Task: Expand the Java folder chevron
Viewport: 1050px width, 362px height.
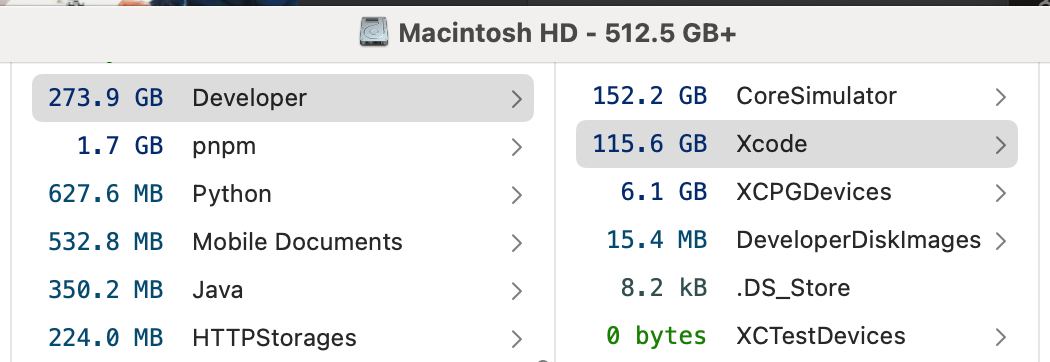Action: pyautogui.click(x=516, y=291)
